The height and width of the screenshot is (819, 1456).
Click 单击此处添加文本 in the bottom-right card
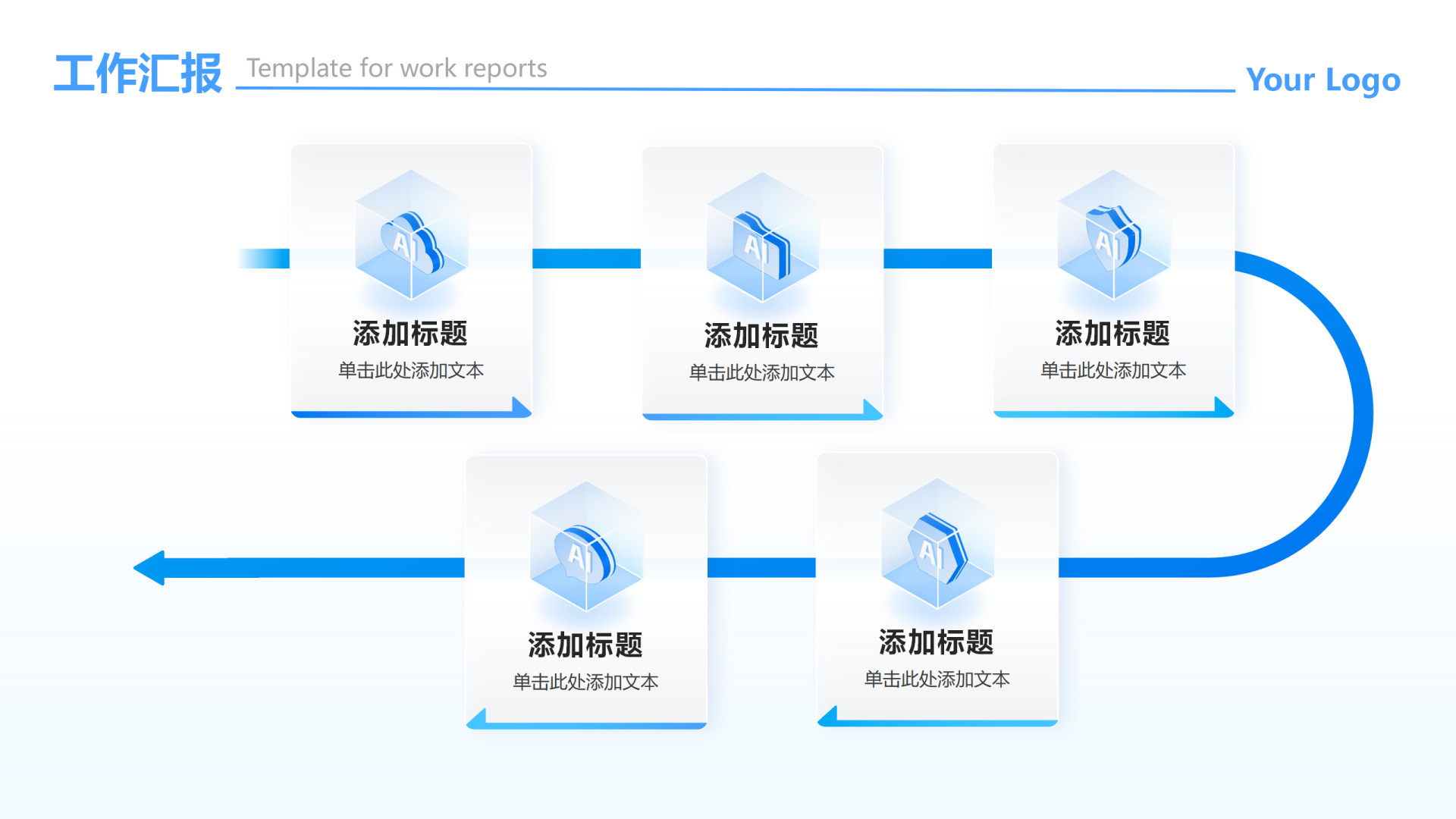pos(937,679)
